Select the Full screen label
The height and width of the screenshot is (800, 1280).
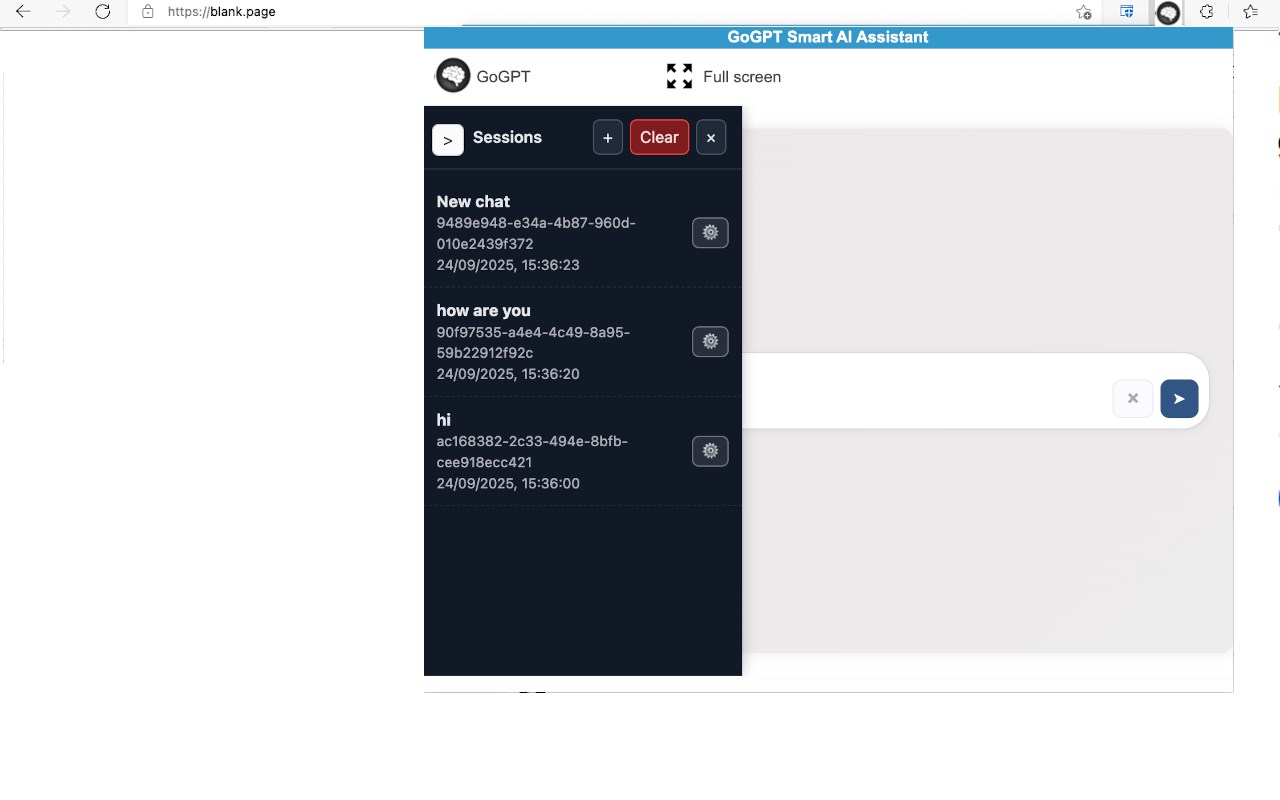tap(742, 77)
